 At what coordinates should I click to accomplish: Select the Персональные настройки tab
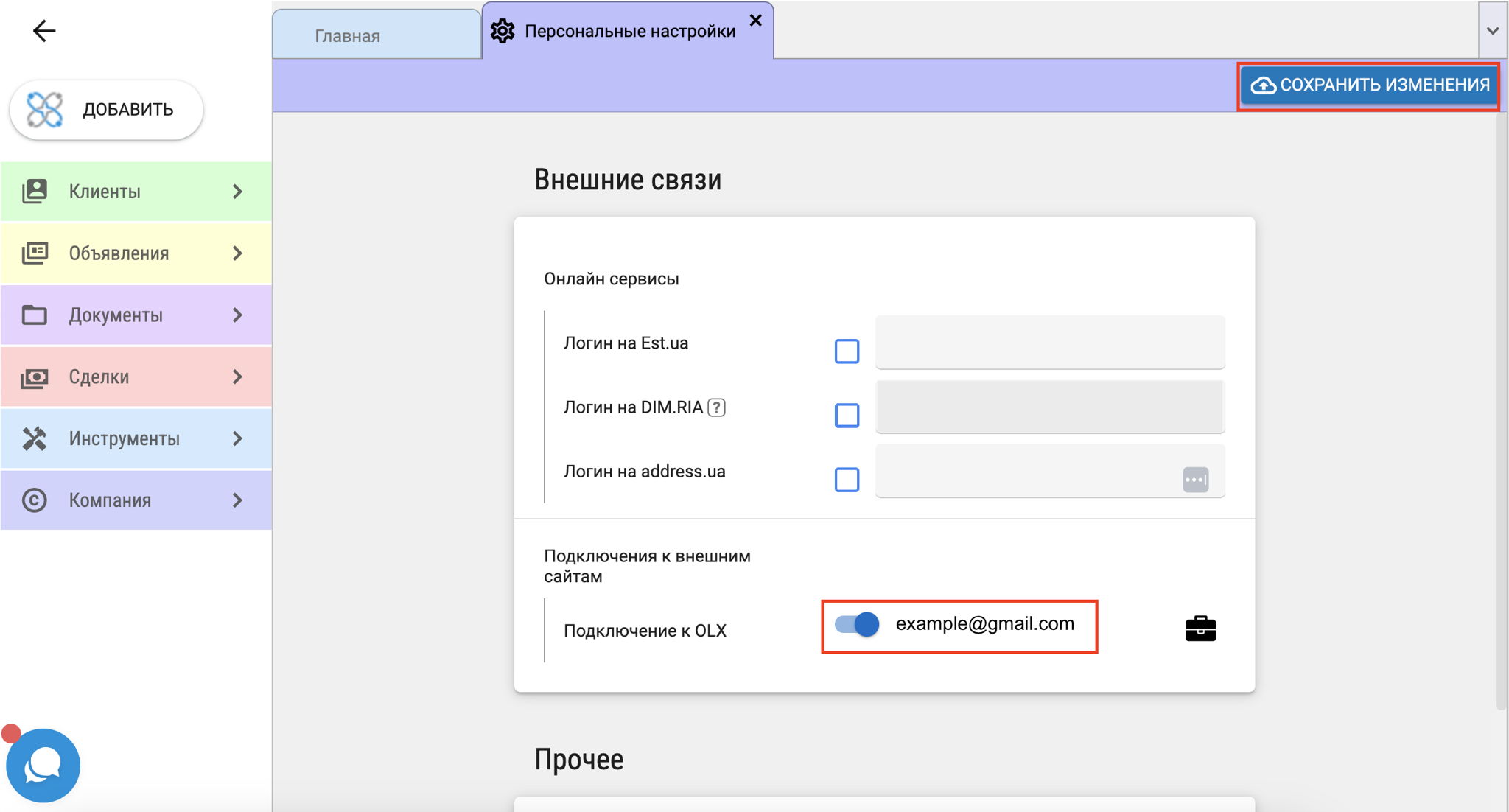click(x=628, y=31)
